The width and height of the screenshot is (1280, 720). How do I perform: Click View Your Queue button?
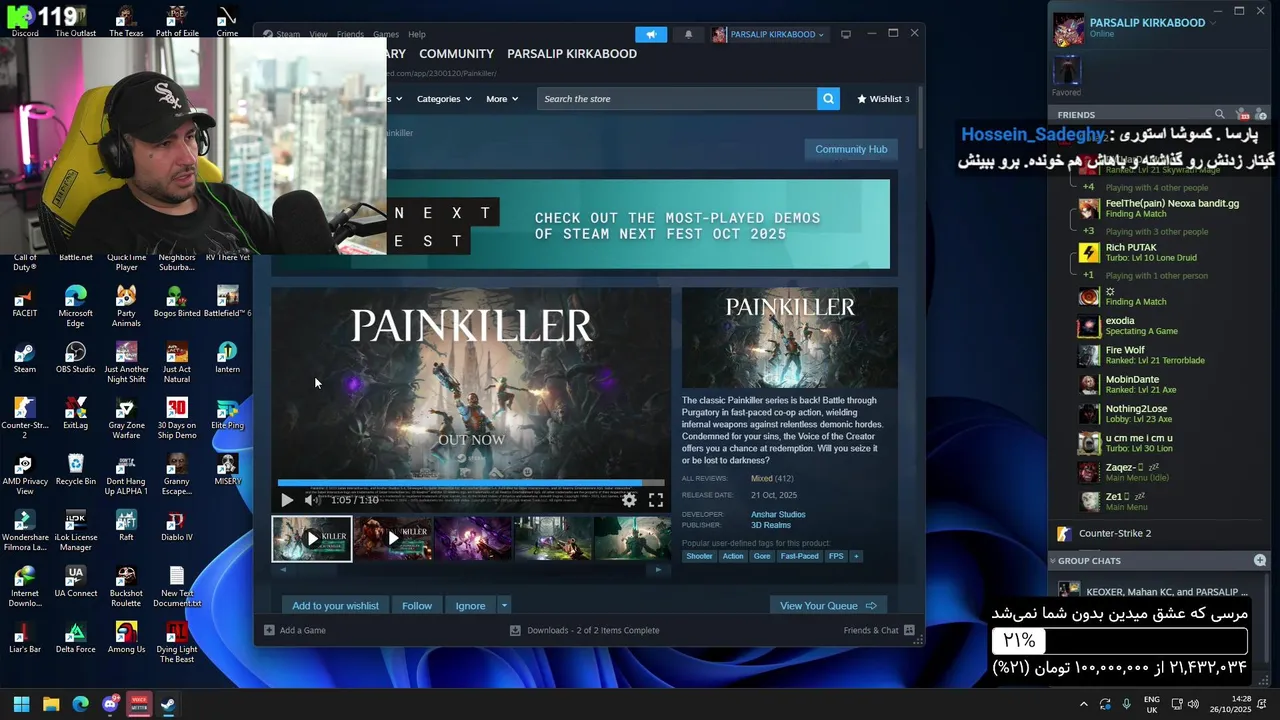[828, 605]
